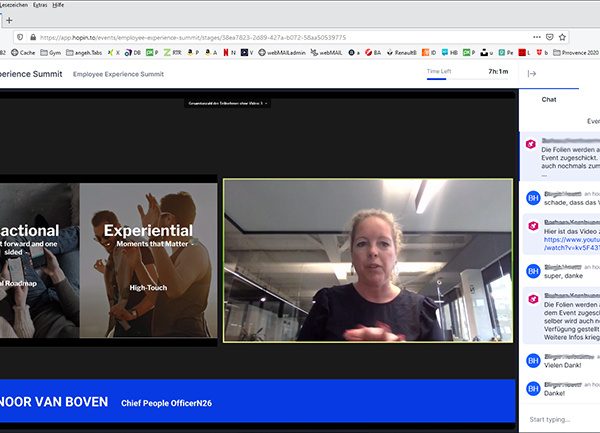Open a new browser tab with plus icon
Screen dimensions: 600x433
[x=9, y=21]
